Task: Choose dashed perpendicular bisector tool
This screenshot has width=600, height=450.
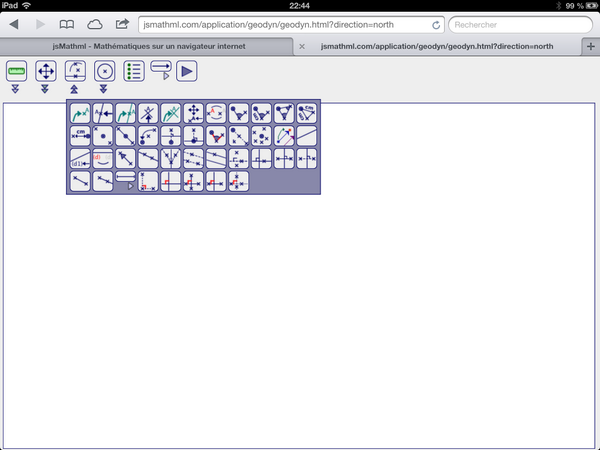Action: point(307,158)
